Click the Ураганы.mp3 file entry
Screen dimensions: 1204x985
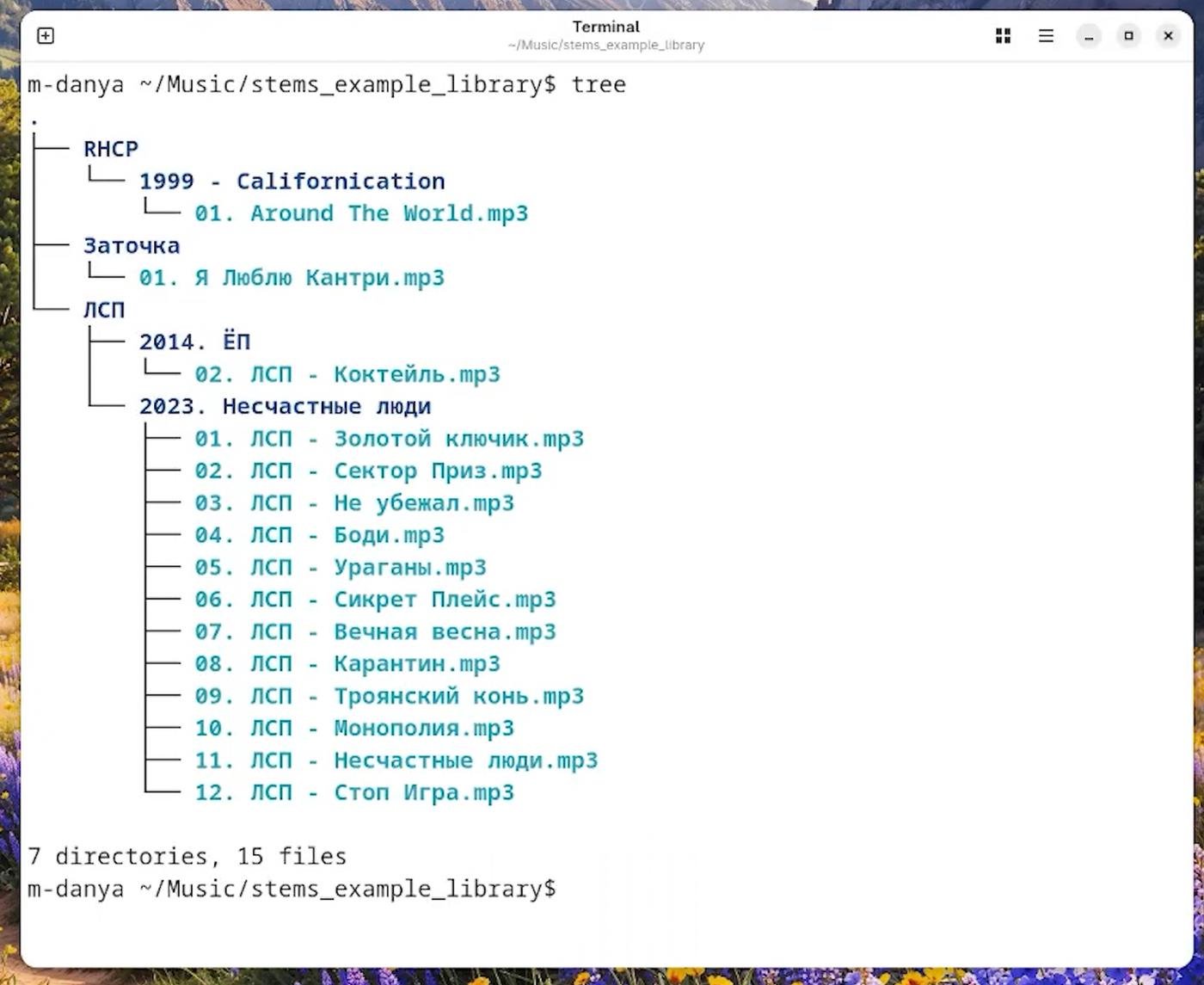coord(341,568)
